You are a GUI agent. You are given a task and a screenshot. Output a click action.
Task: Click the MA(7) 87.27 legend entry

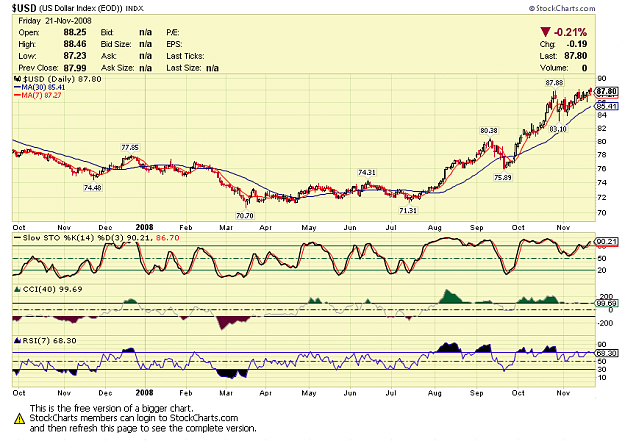37,95
